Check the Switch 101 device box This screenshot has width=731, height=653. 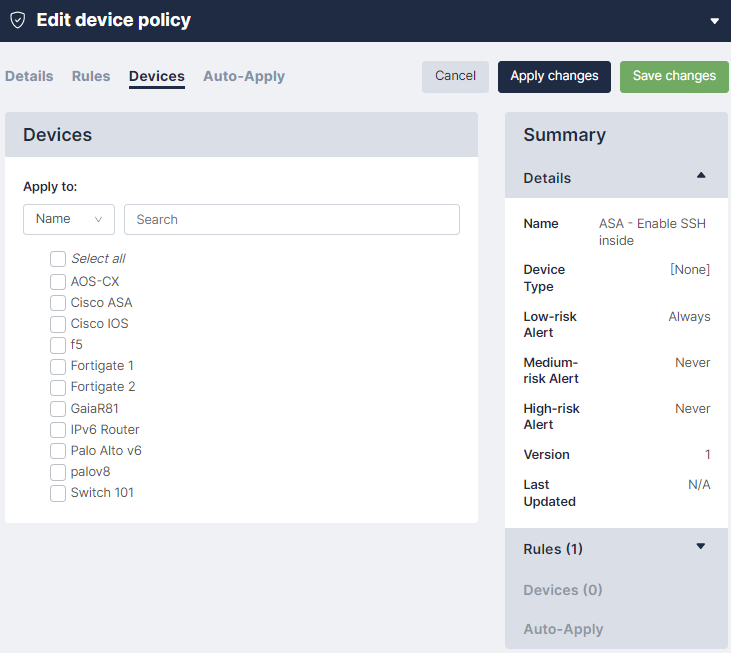pyautogui.click(x=58, y=493)
